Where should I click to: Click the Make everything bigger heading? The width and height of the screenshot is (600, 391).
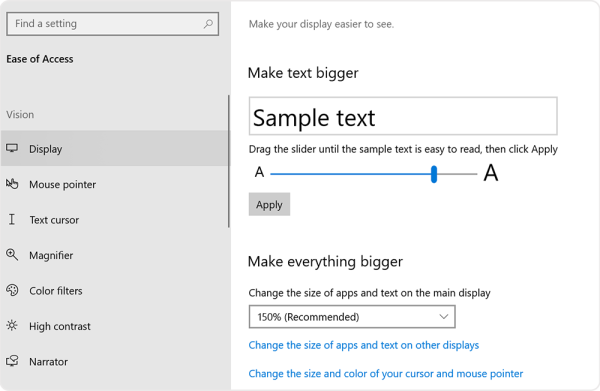[x=325, y=262]
